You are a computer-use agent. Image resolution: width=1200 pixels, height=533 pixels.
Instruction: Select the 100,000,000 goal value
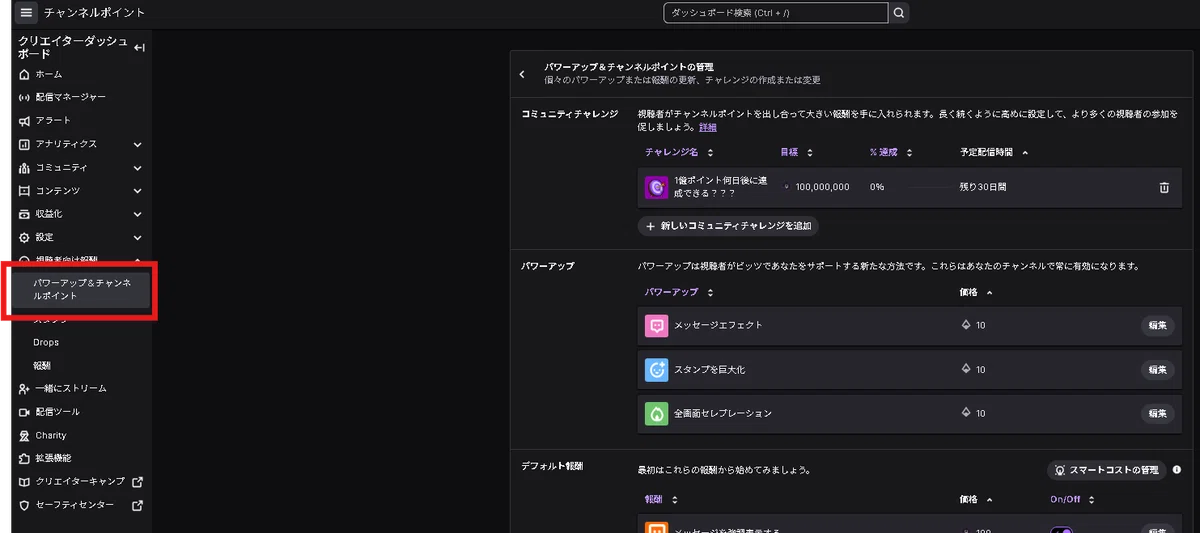[x=822, y=187]
